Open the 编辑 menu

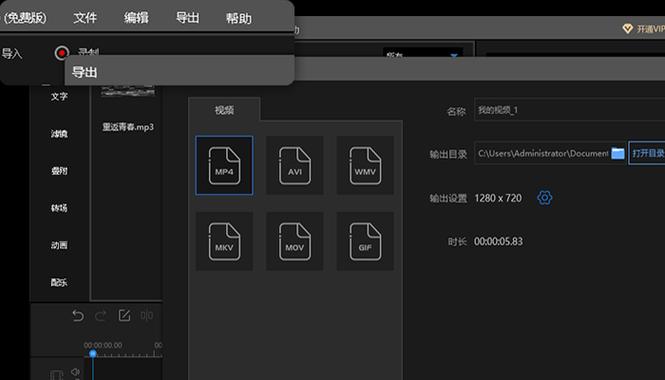(x=136, y=18)
